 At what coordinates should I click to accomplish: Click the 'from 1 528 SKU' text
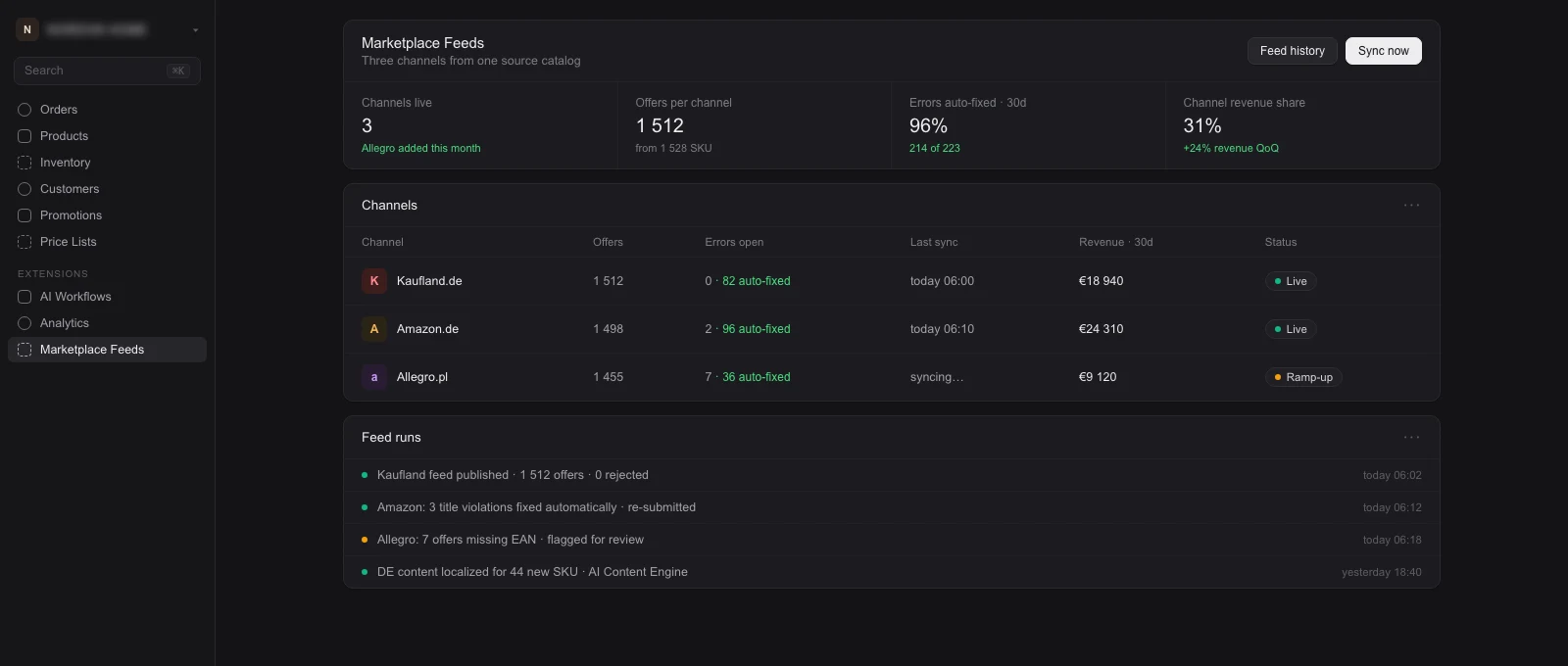(673, 149)
